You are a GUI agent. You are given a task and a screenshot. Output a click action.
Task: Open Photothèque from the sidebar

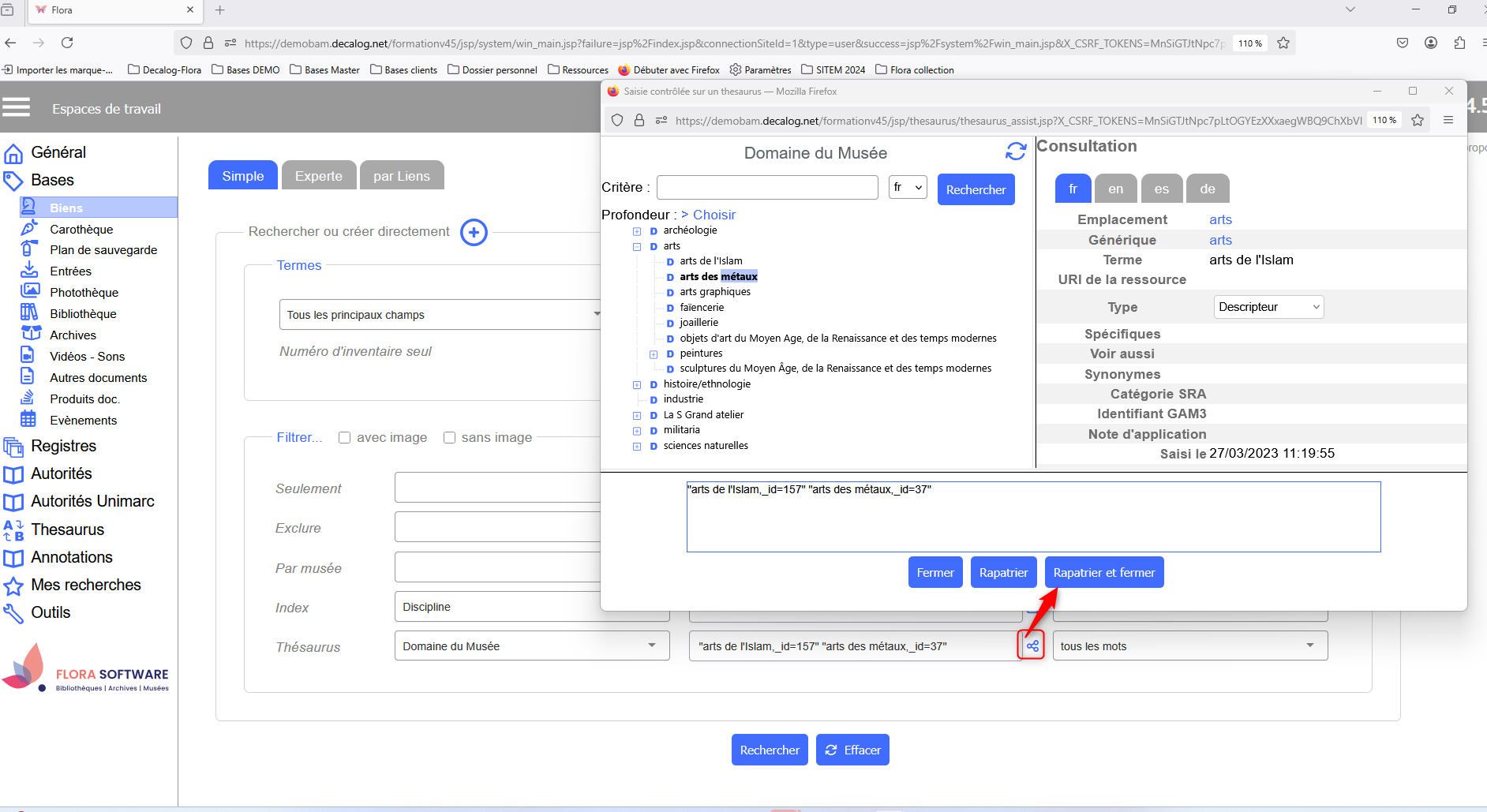pos(84,293)
